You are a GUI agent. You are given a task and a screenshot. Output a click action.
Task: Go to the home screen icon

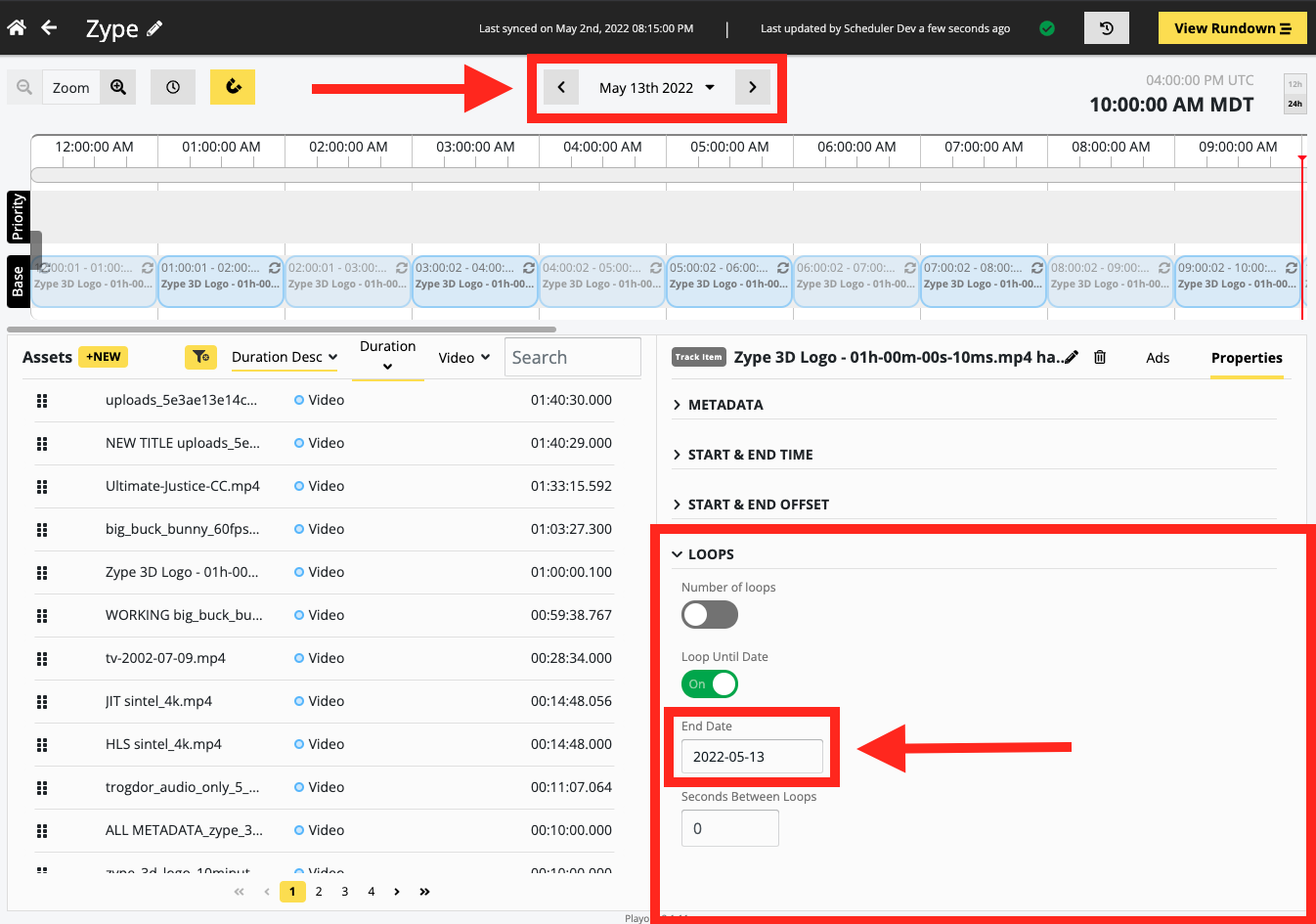point(17,27)
